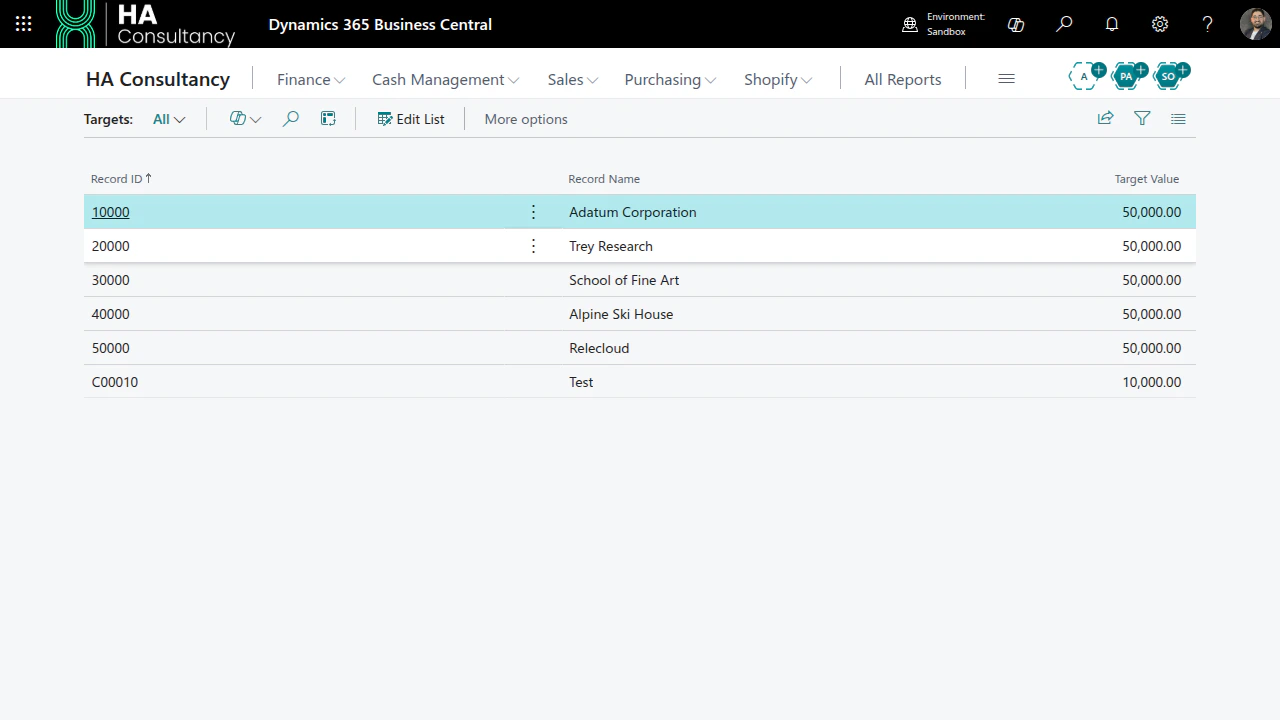Expand the Shopify menu
Viewport: 1280px width, 720px height.
click(x=778, y=79)
